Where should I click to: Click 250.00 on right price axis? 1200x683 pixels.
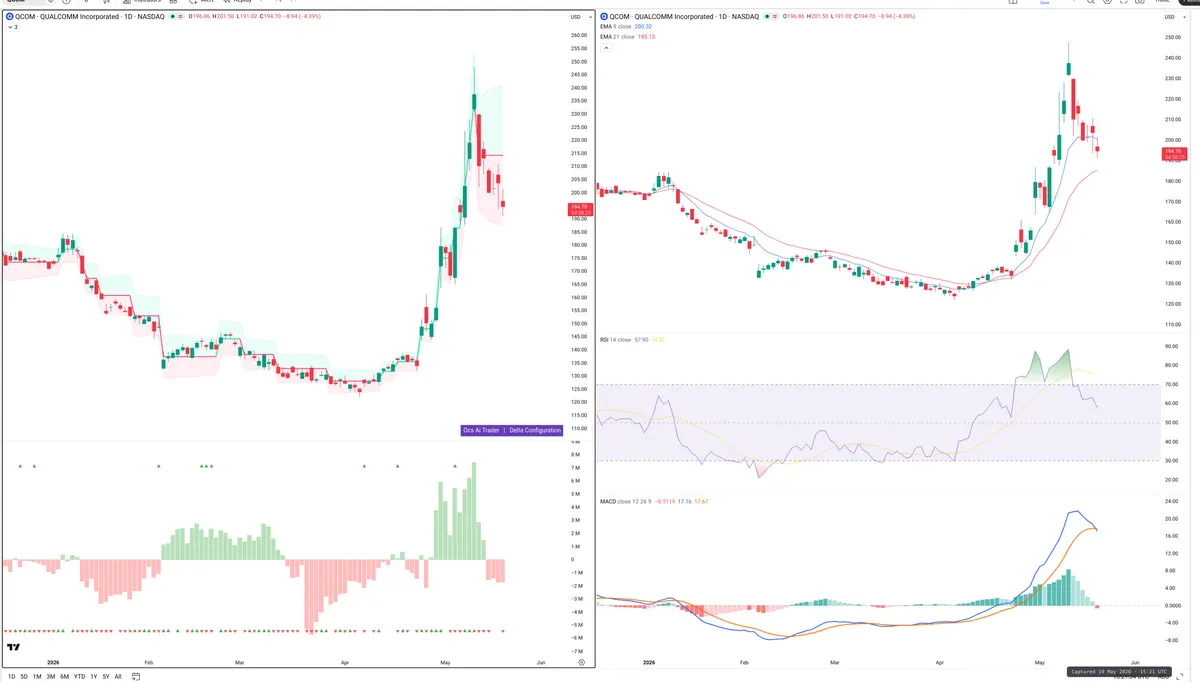coord(1174,38)
